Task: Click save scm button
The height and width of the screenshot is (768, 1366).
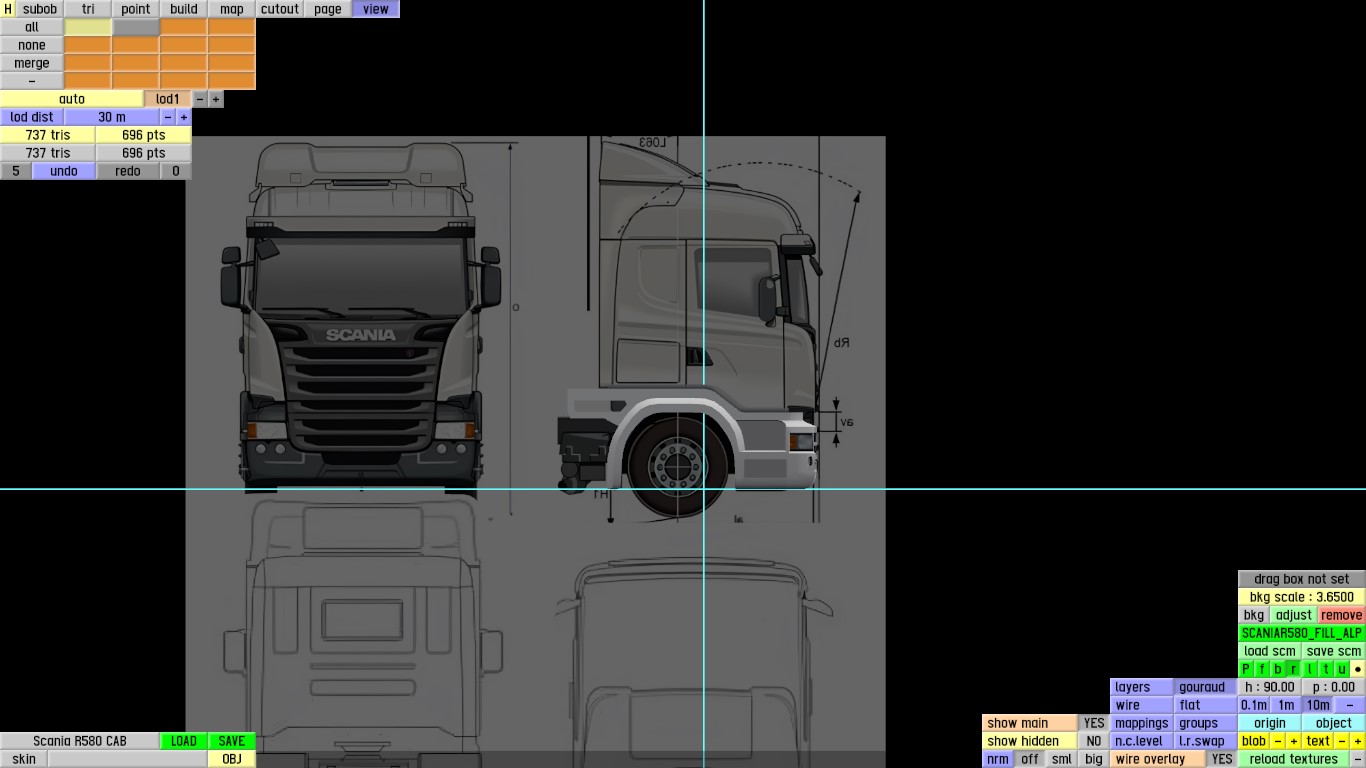Action: 1334,651
